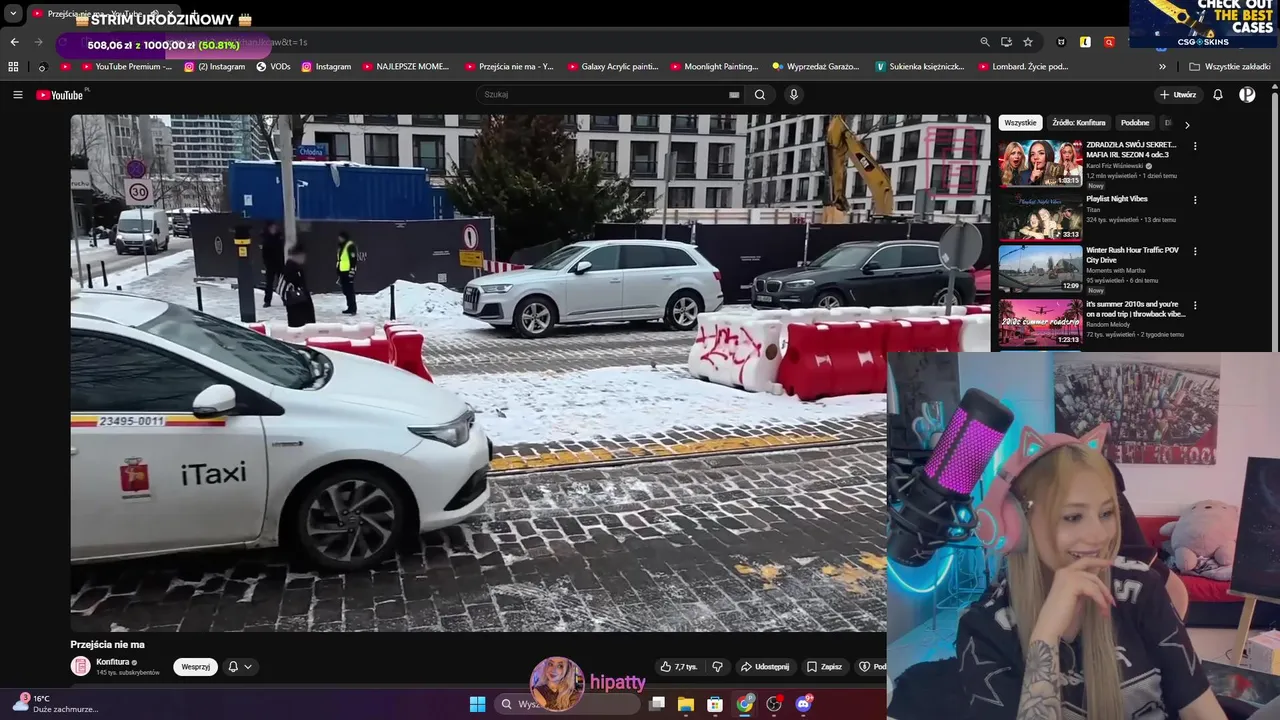Screen dimensions: 1280x720
Task: Go back with the browser back arrow
Action: coord(14,42)
